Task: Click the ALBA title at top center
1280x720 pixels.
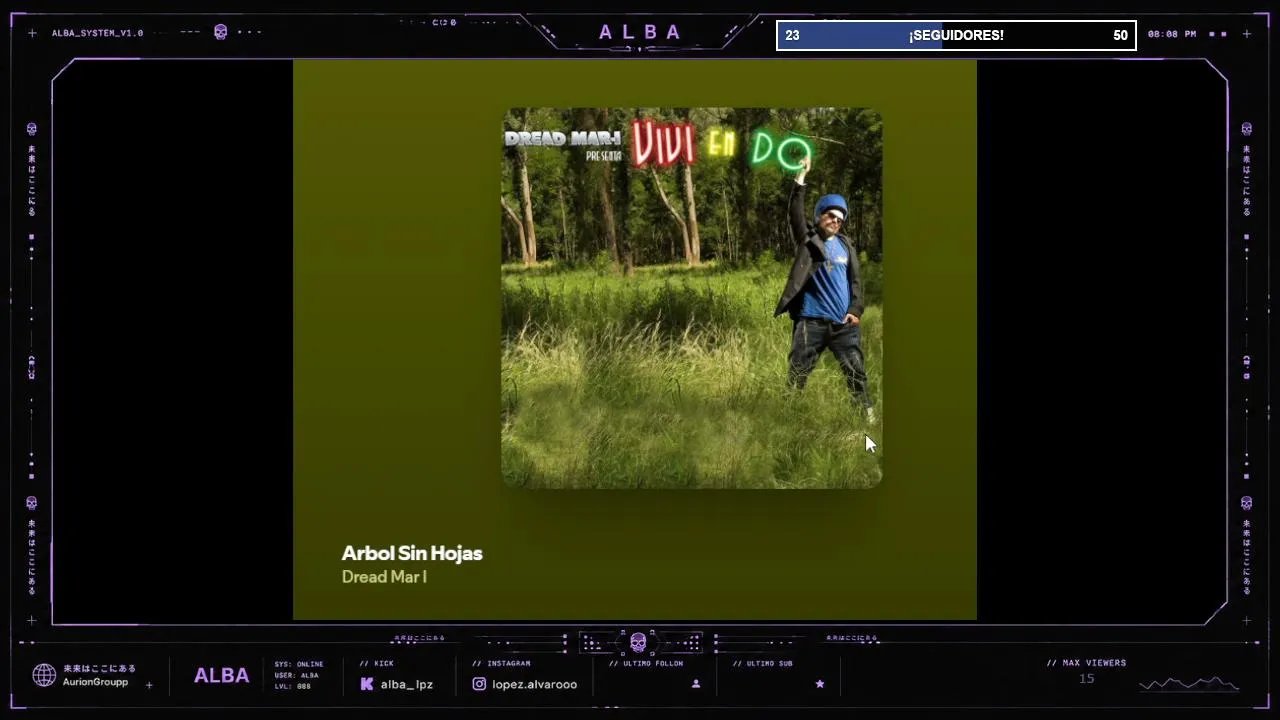Action: pos(640,32)
